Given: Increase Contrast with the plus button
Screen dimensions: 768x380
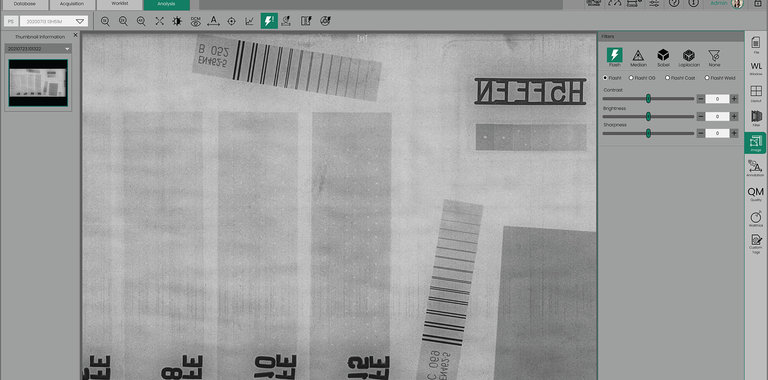Looking at the screenshot, I should 734,99.
